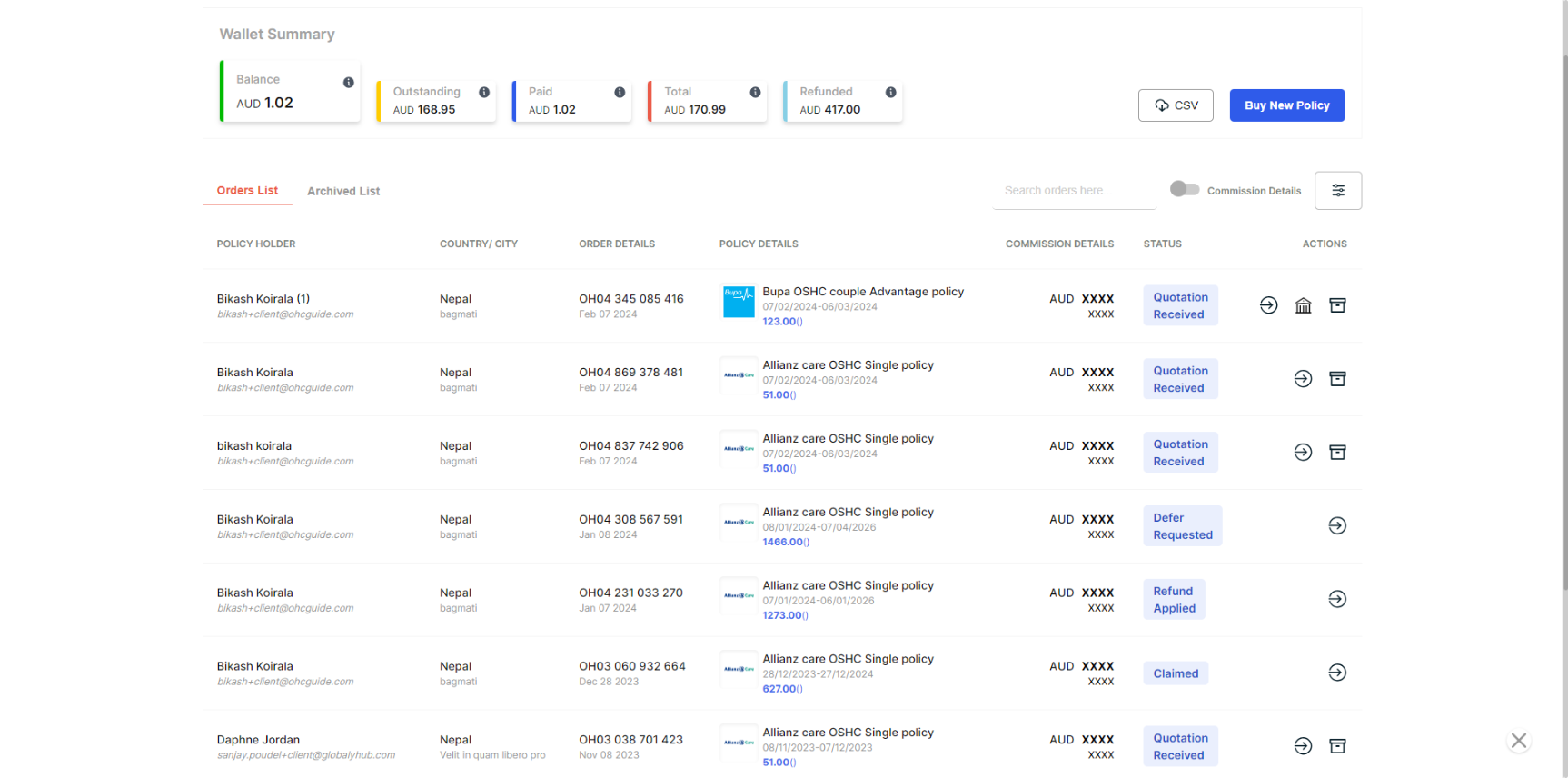Click the Outstanding info icon

[484, 93]
